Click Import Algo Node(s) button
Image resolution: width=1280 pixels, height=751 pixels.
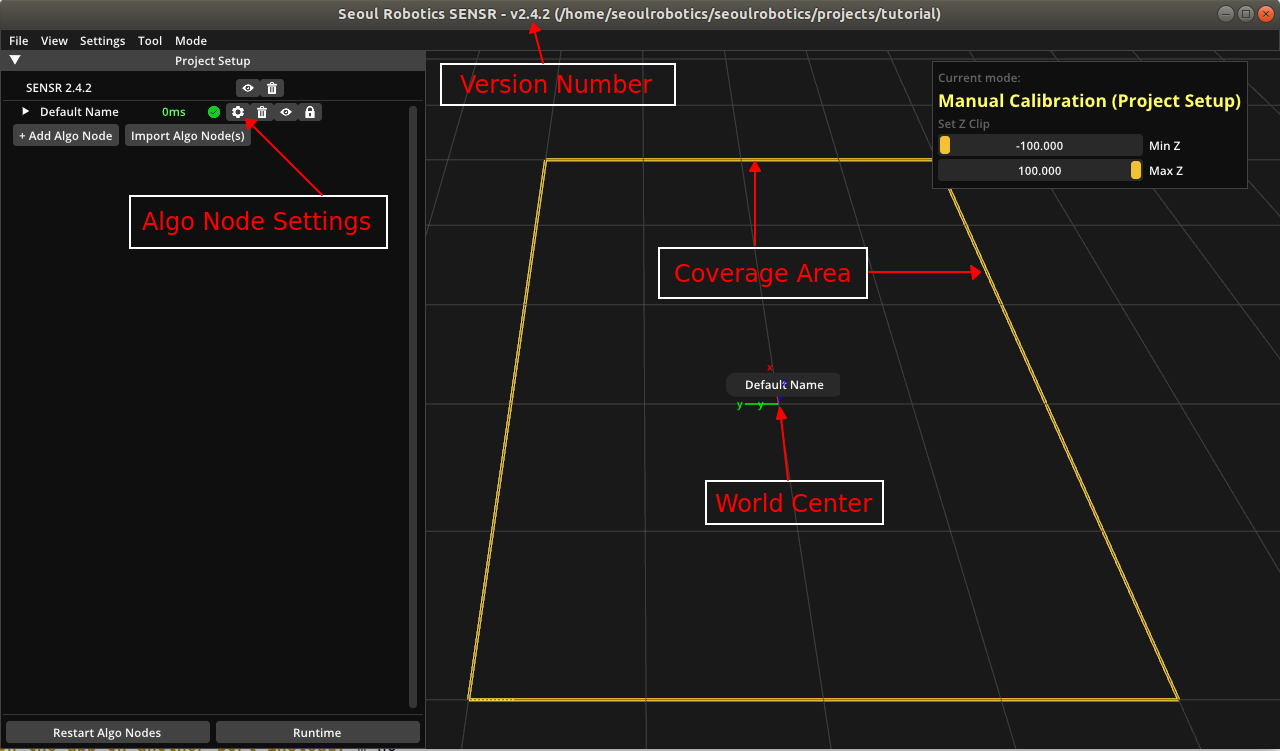188,135
